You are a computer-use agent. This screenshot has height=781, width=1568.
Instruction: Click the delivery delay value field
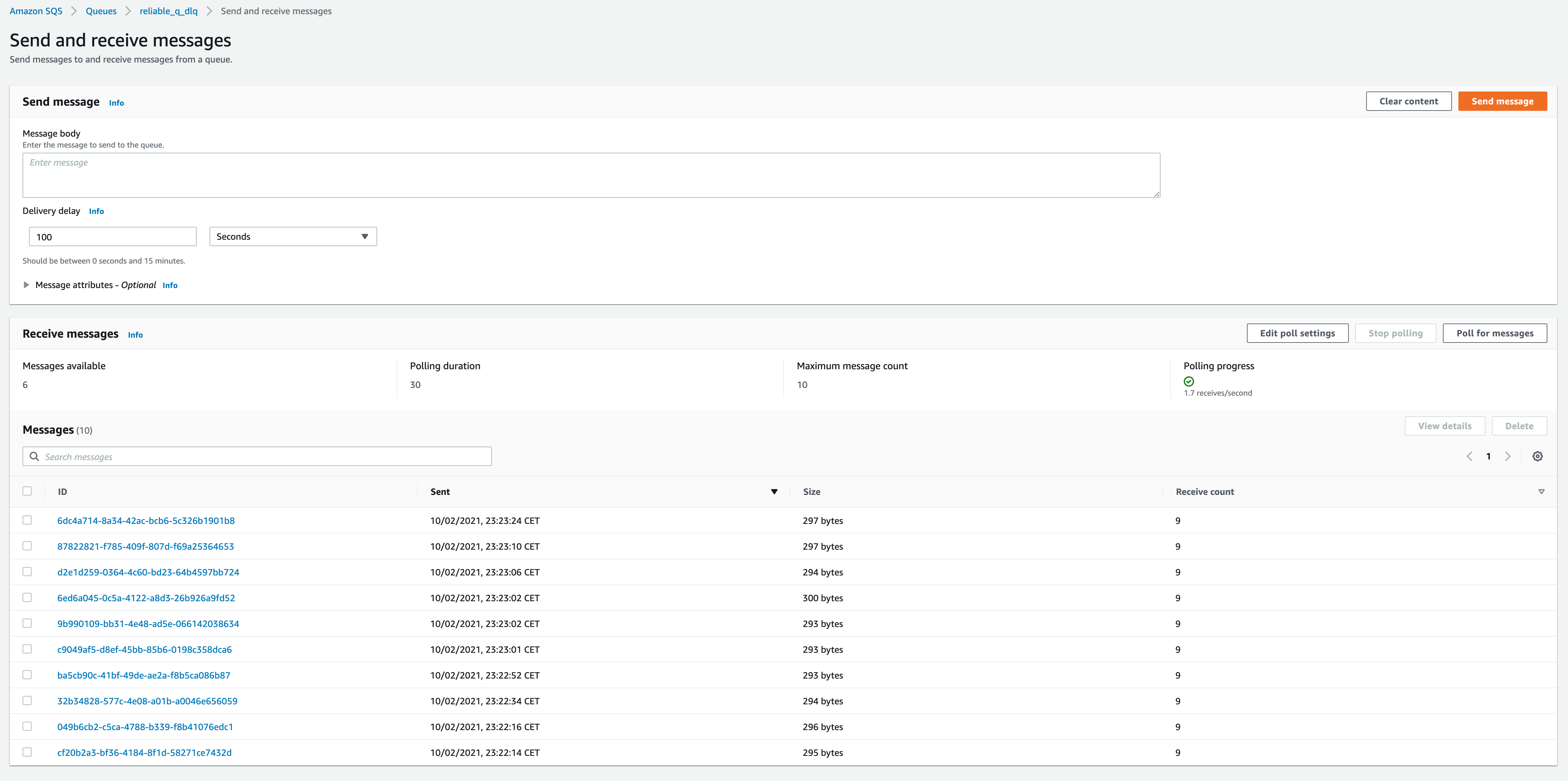(113, 236)
